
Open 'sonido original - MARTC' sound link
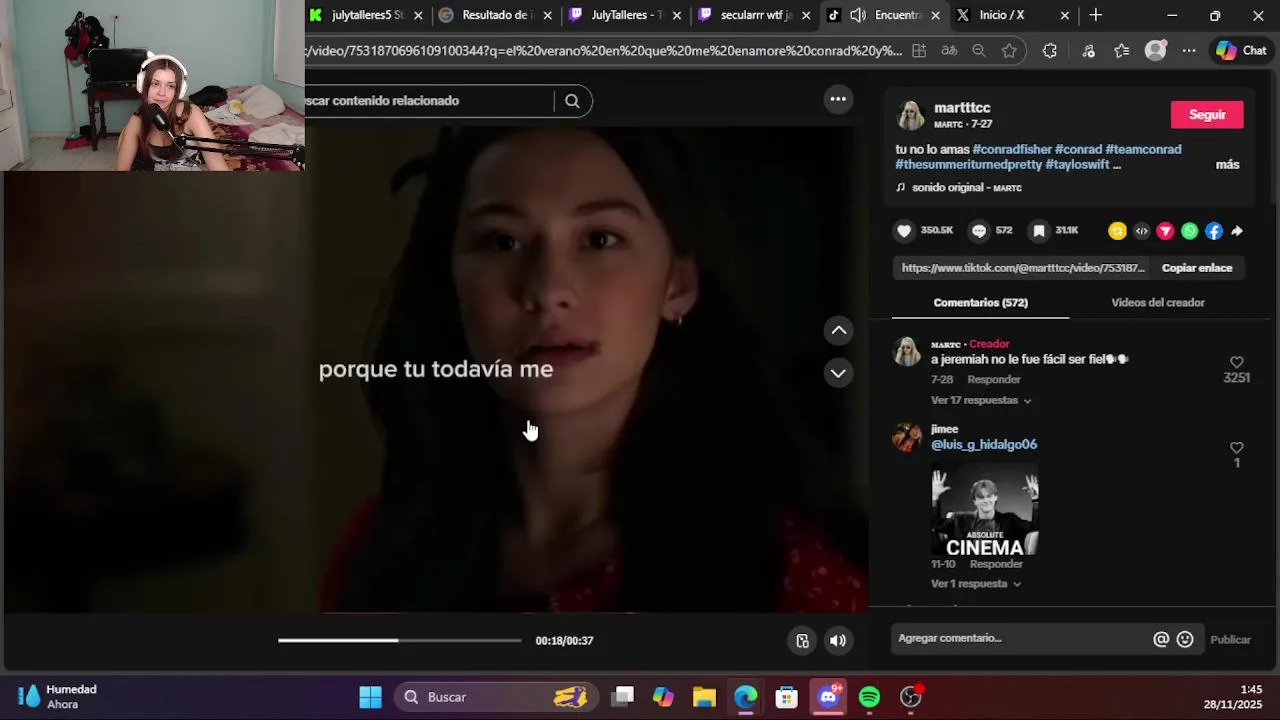[x=966, y=188]
